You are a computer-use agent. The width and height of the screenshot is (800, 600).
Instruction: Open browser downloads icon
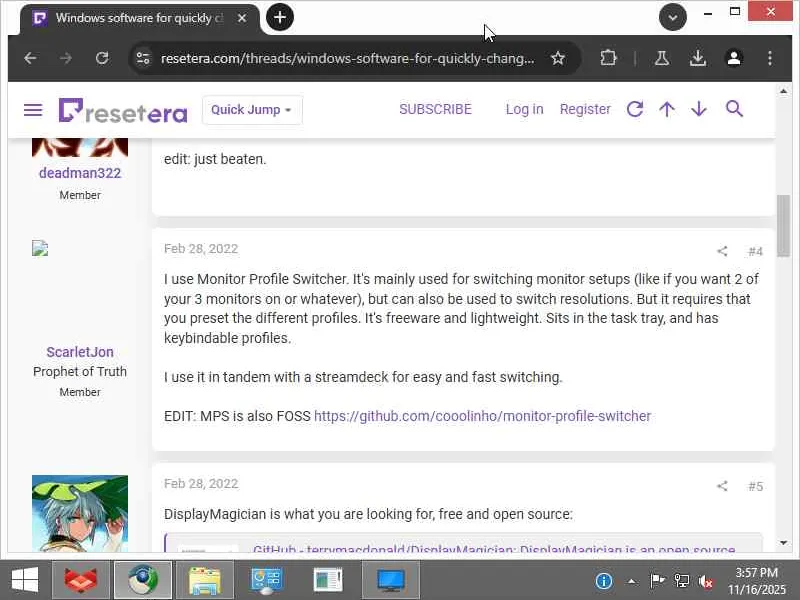tap(698, 58)
